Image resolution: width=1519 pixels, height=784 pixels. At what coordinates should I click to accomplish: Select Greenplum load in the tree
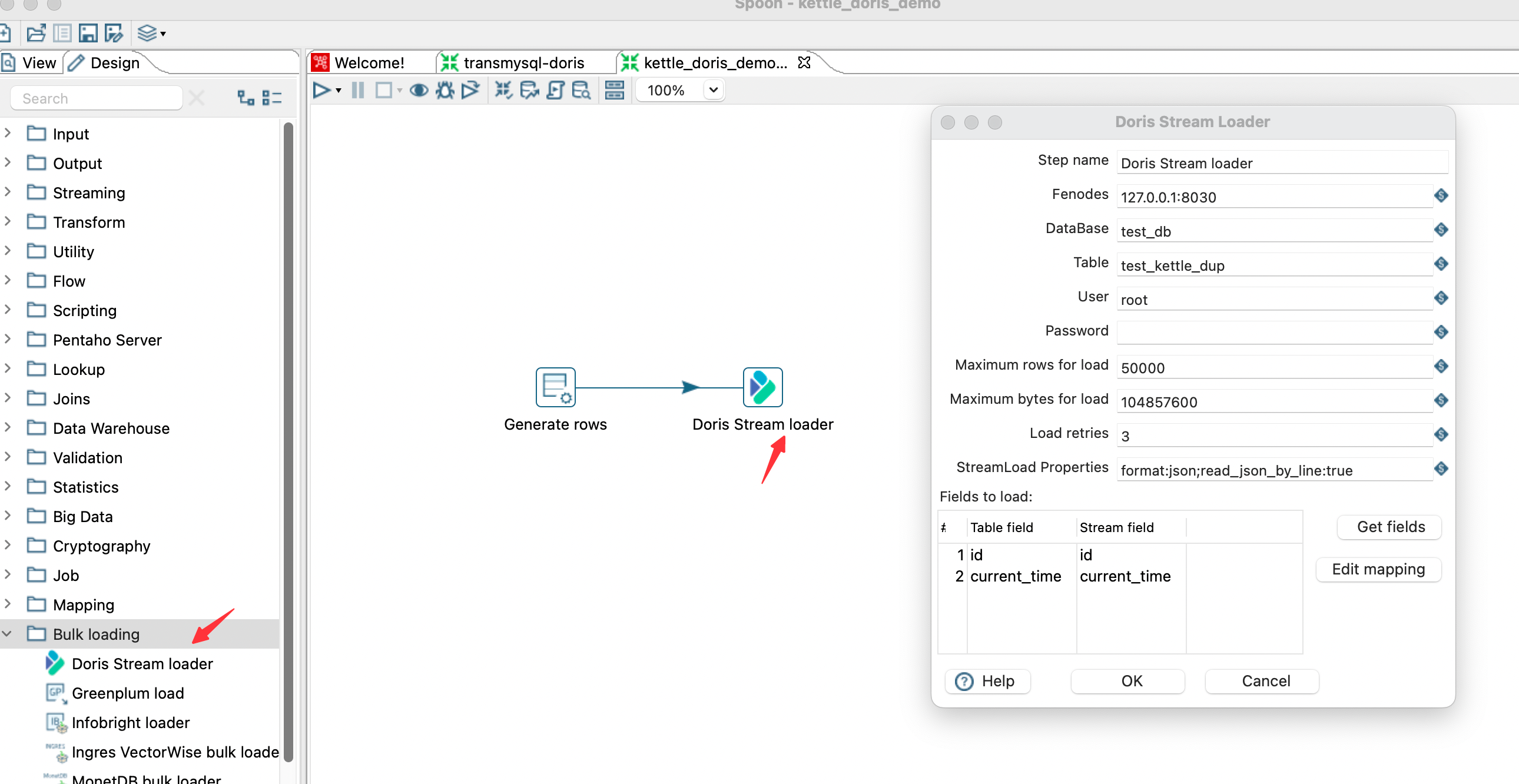pos(127,693)
